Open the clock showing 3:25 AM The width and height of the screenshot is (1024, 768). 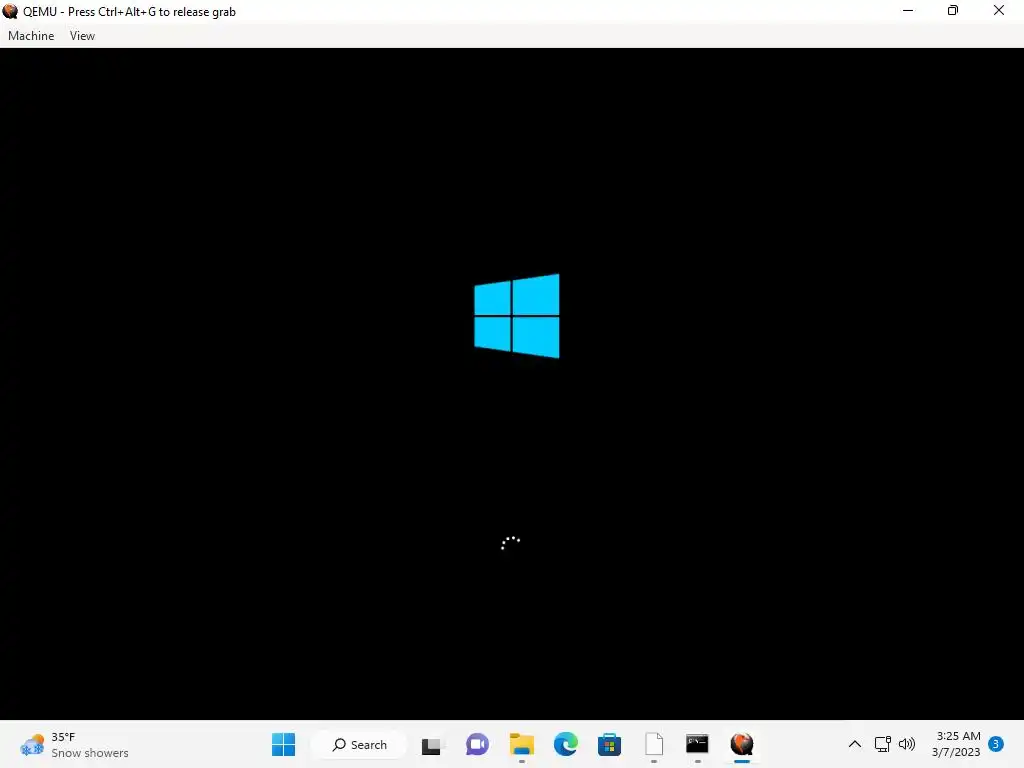point(956,744)
